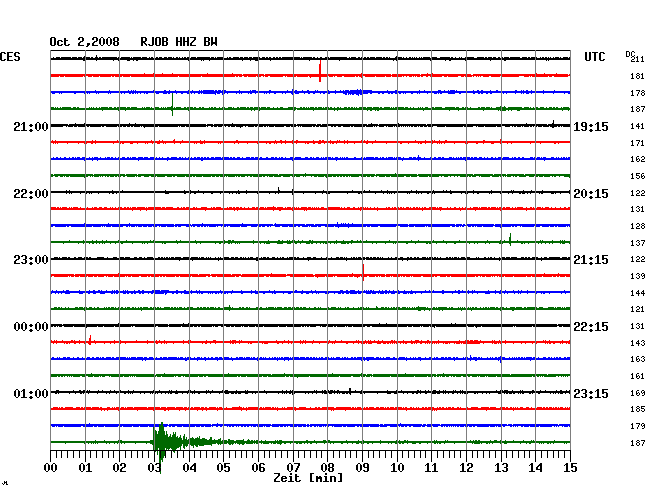
Task: Select DC value "185"
Action: coord(638,409)
